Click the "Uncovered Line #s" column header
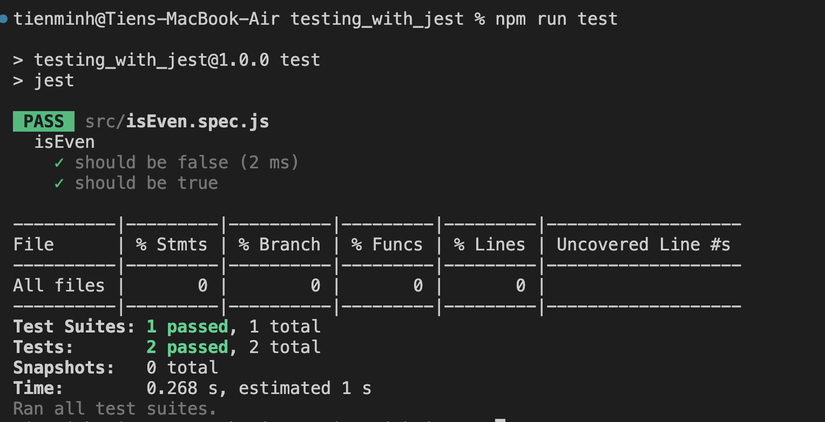 click(643, 244)
